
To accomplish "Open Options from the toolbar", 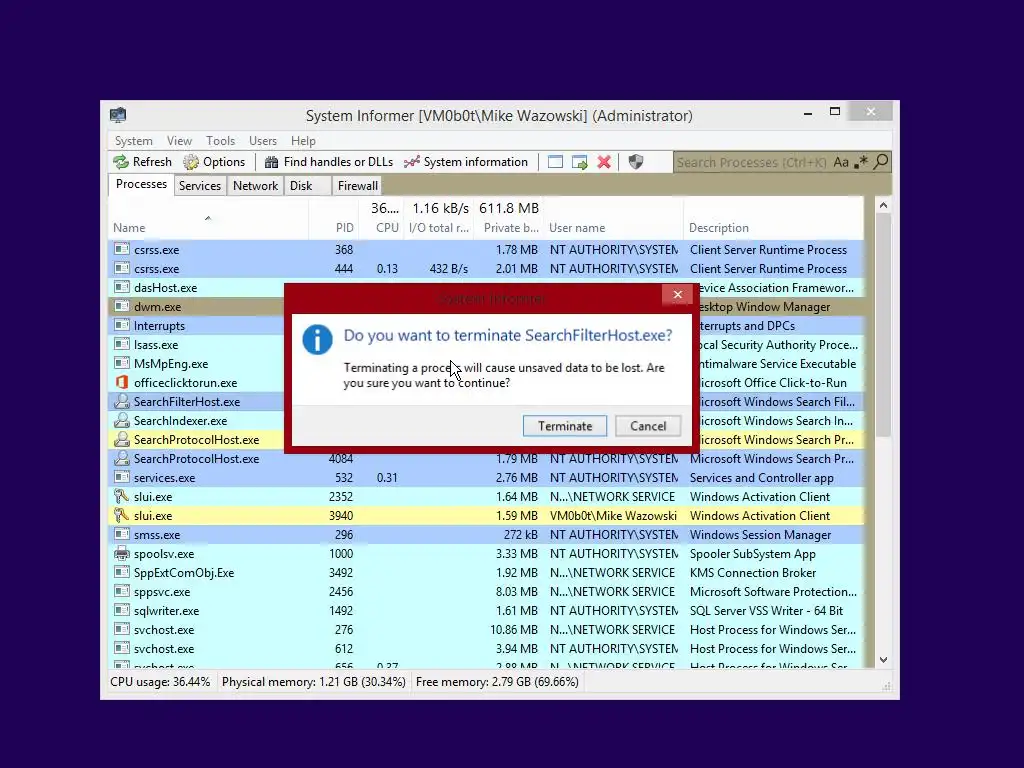I will (214, 162).
